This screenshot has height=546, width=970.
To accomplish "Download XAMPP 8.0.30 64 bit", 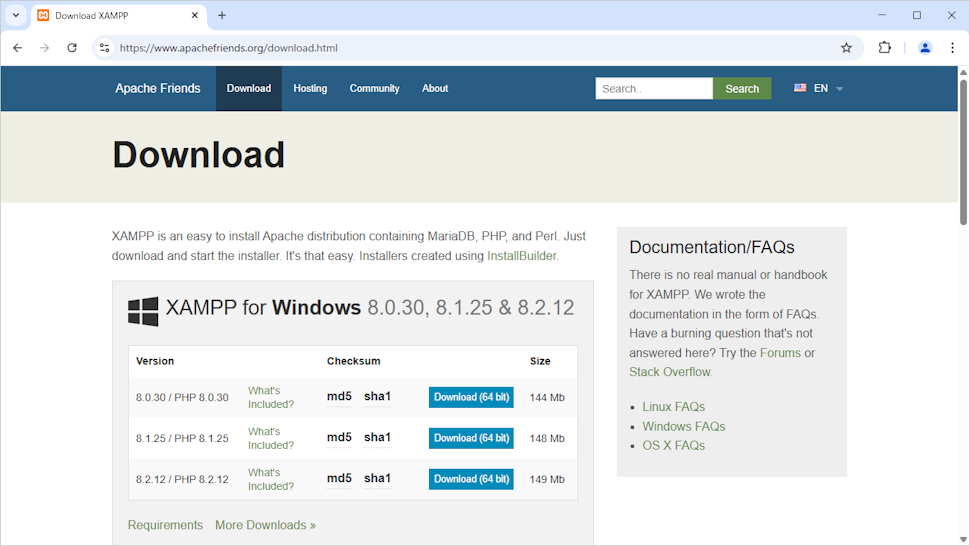I will click(471, 397).
